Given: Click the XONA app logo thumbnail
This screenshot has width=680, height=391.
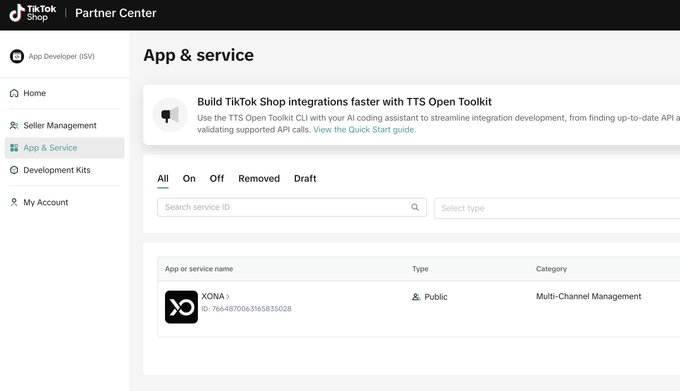Looking at the screenshot, I should tap(181, 307).
